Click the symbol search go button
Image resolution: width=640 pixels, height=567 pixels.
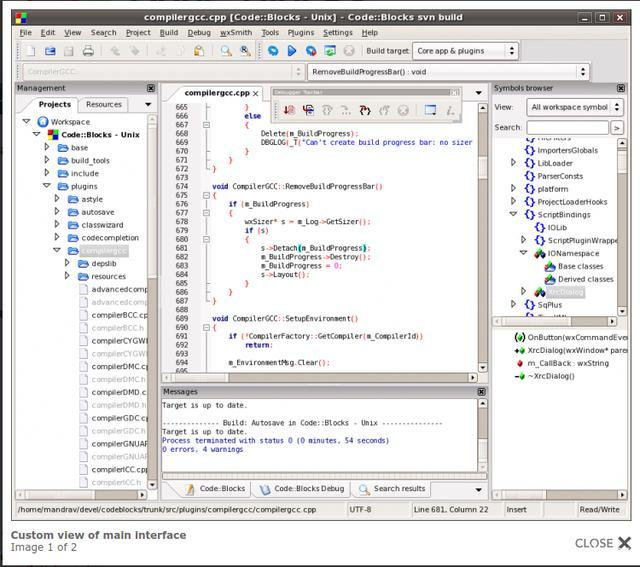click(617, 128)
